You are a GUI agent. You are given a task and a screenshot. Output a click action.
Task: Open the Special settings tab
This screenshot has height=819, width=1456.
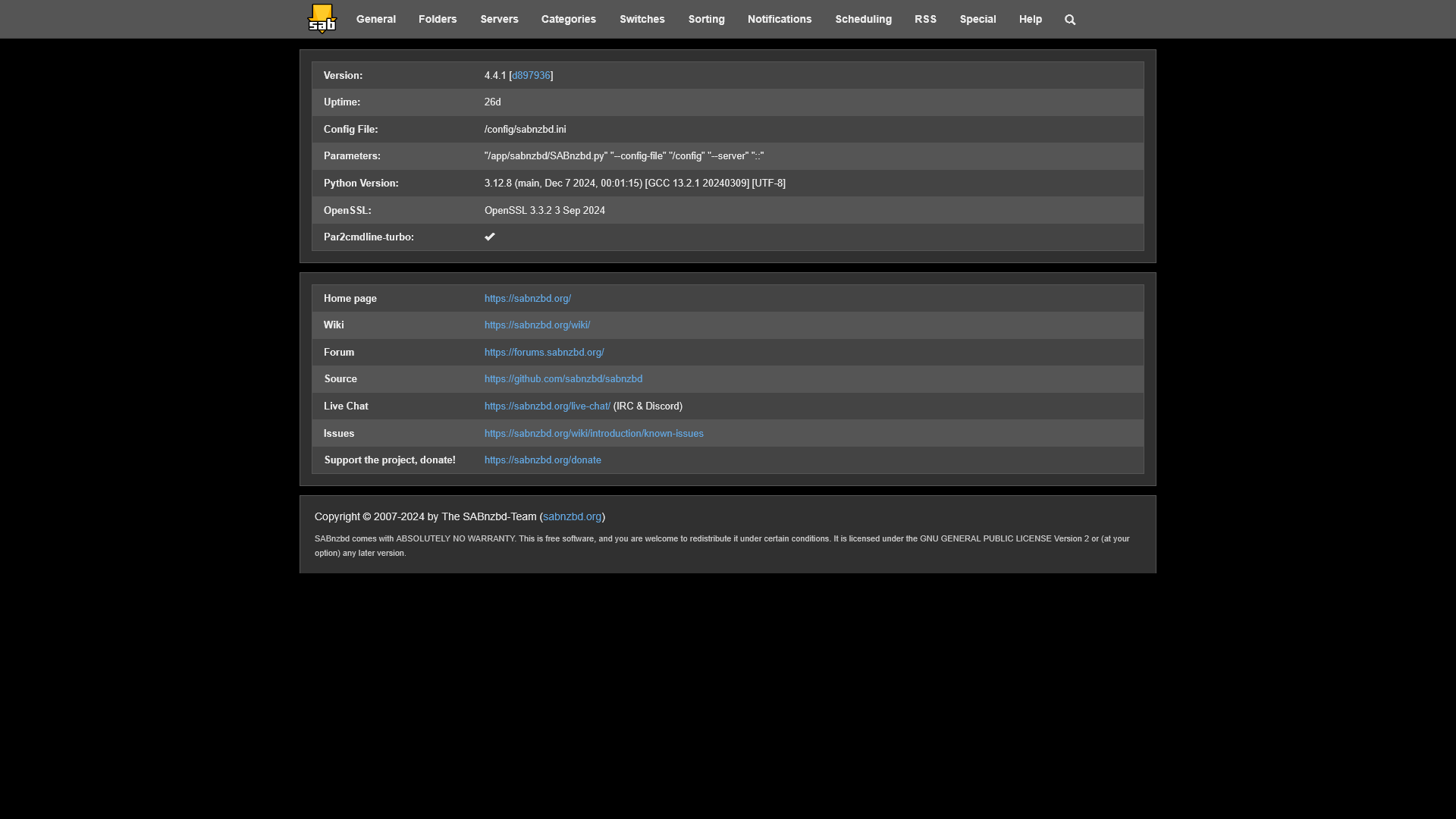[978, 19]
